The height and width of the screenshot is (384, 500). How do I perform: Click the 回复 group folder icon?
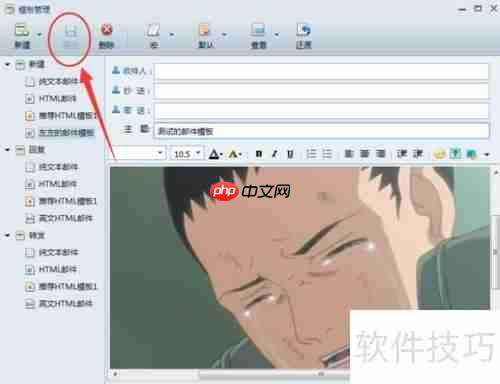20,150
